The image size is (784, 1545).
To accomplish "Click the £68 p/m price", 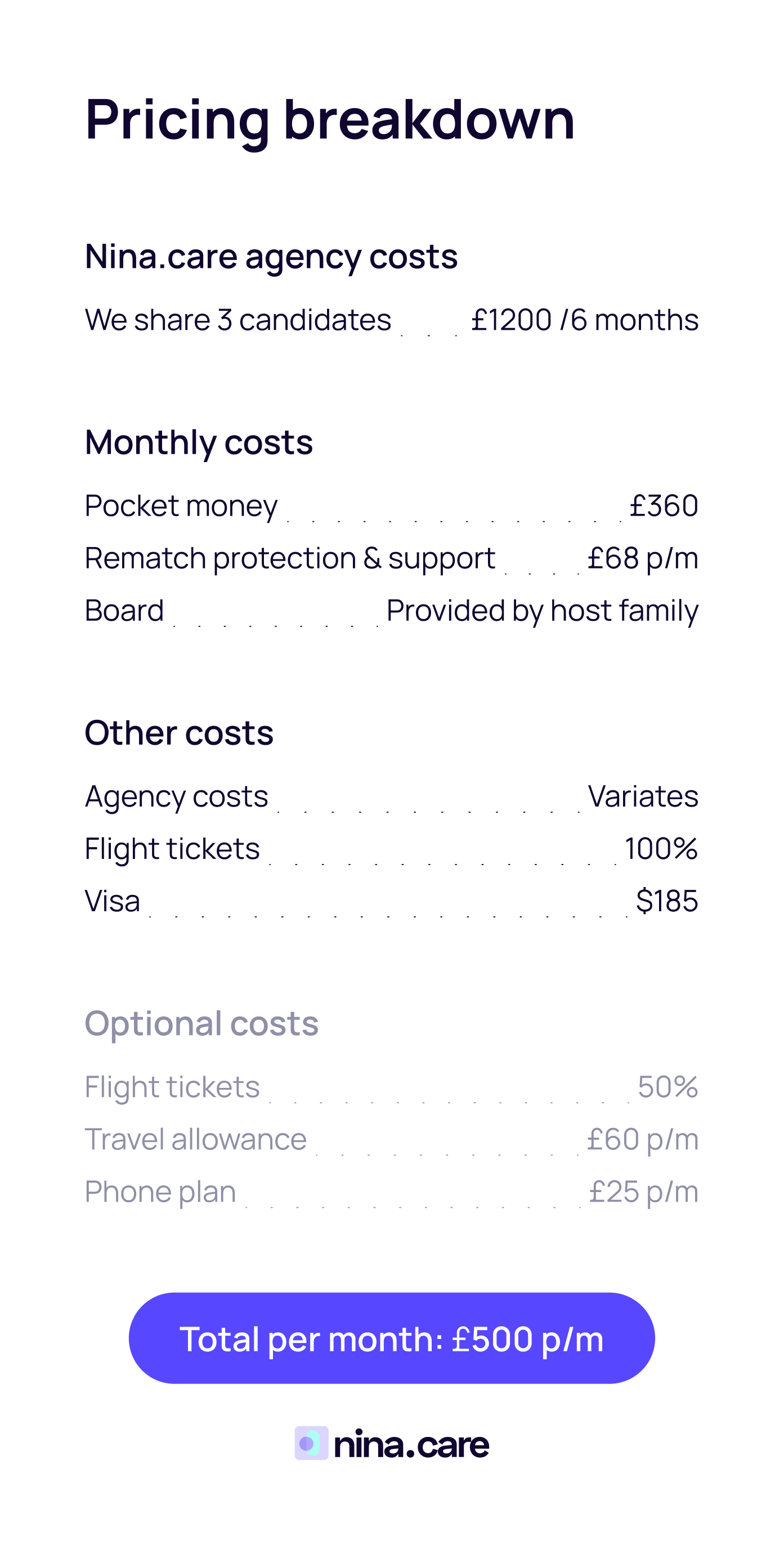I will [642, 558].
